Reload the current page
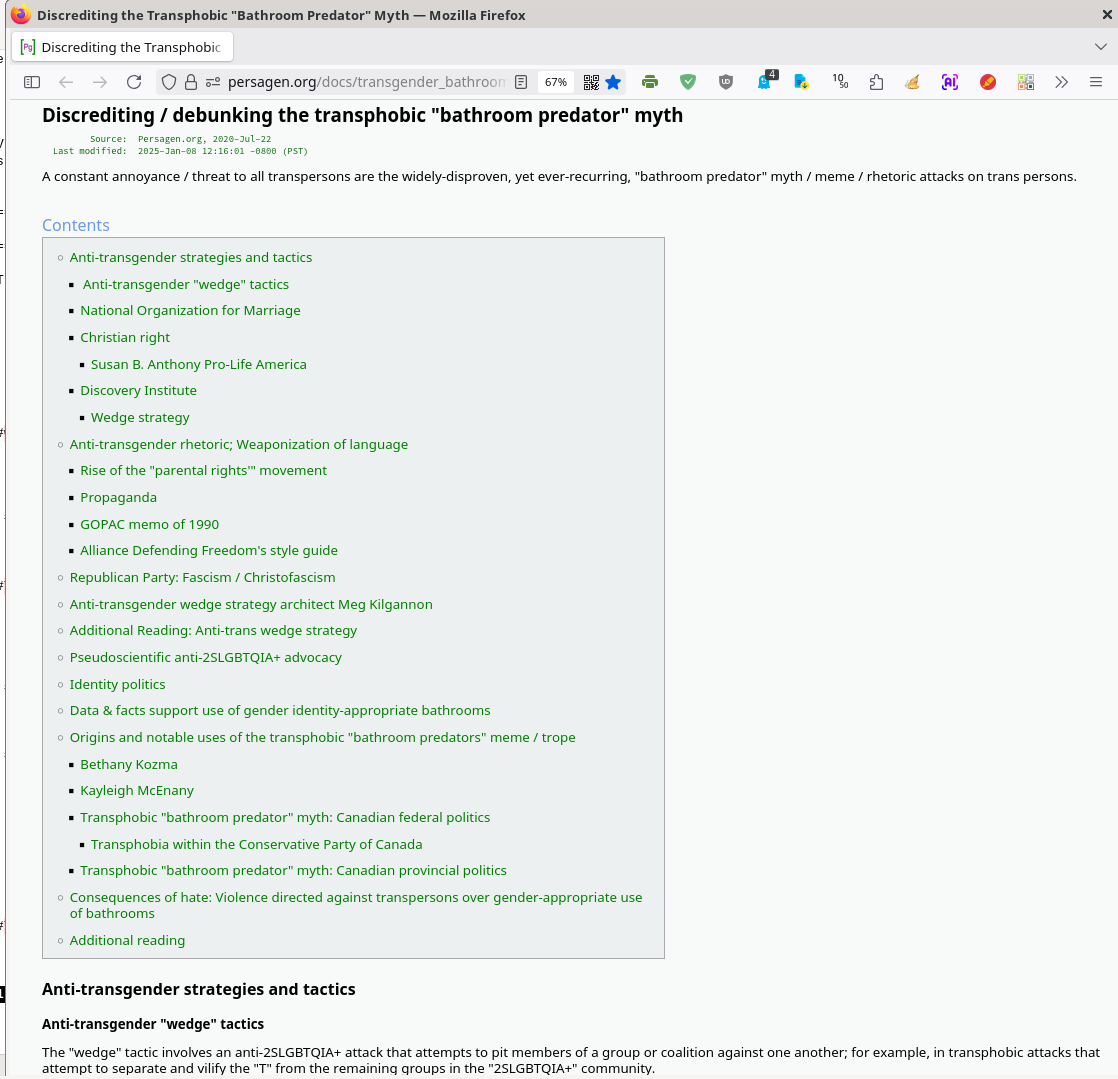The width and height of the screenshot is (1118, 1079). click(x=134, y=82)
